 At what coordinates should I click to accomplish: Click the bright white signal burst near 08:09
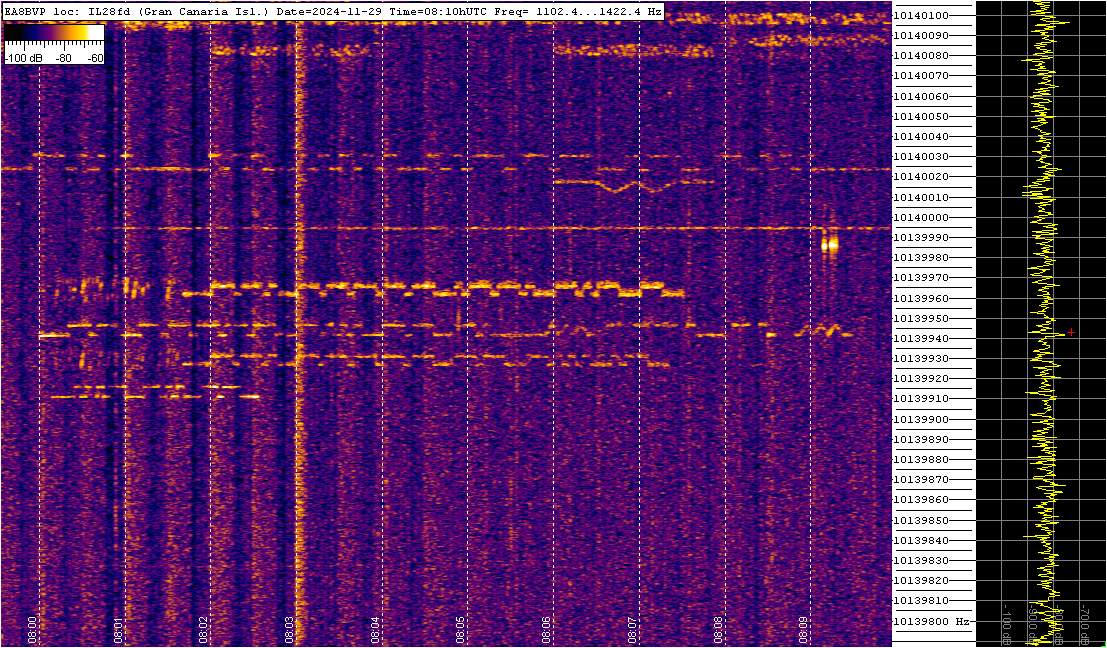tap(830, 244)
